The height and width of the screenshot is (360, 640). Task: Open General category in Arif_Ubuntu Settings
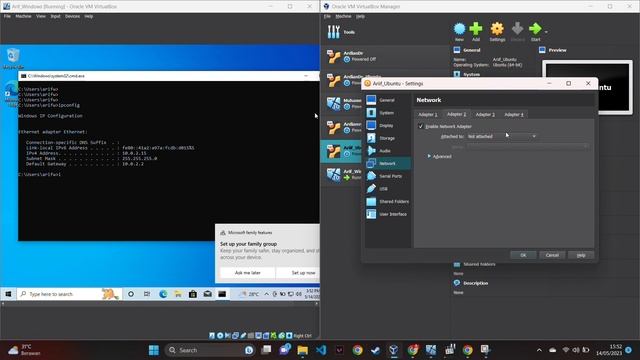[387, 100]
